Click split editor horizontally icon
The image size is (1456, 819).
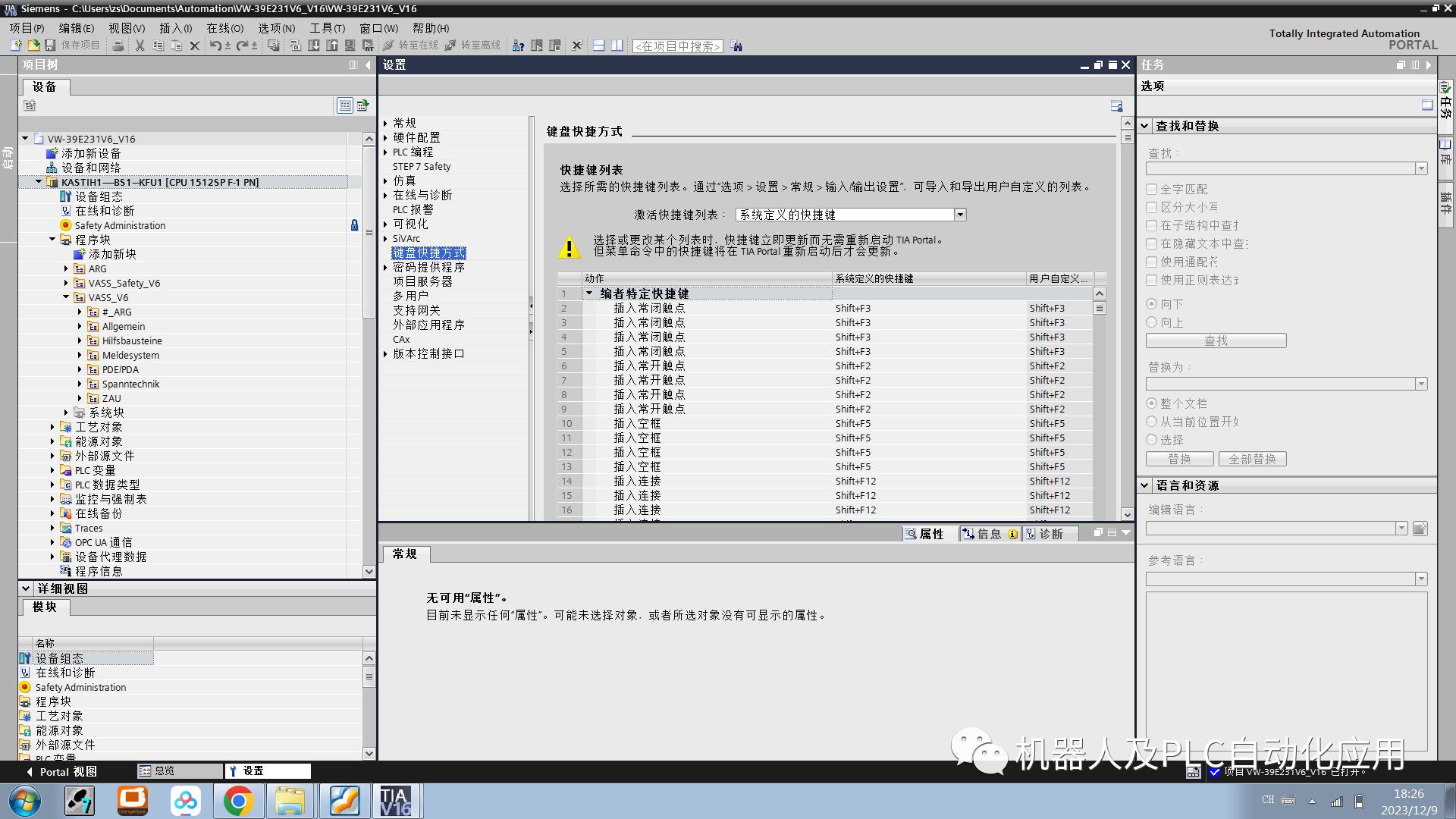click(x=598, y=45)
